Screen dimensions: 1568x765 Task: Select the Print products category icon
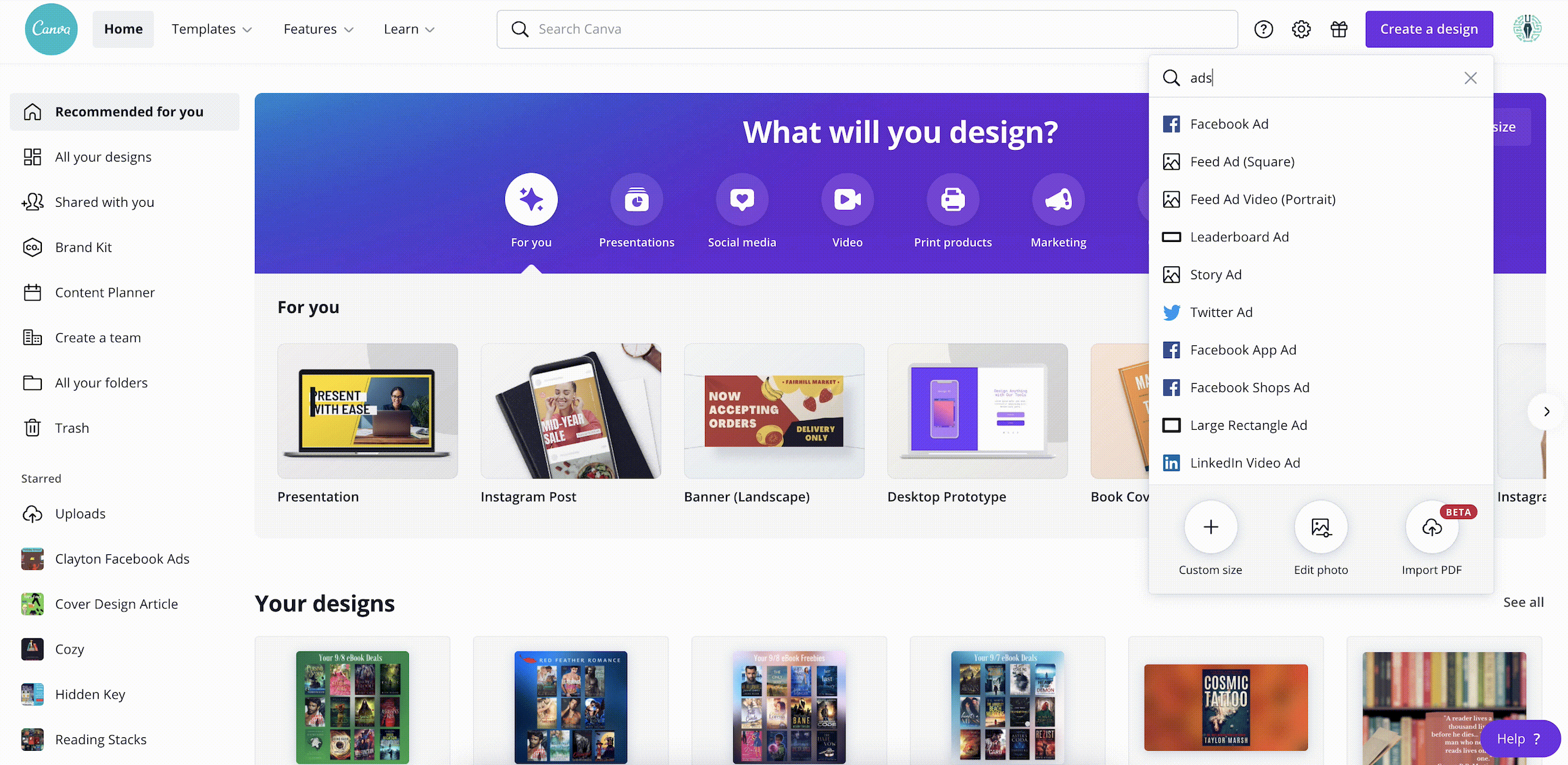pyautogui.click(x=953, y=199)
